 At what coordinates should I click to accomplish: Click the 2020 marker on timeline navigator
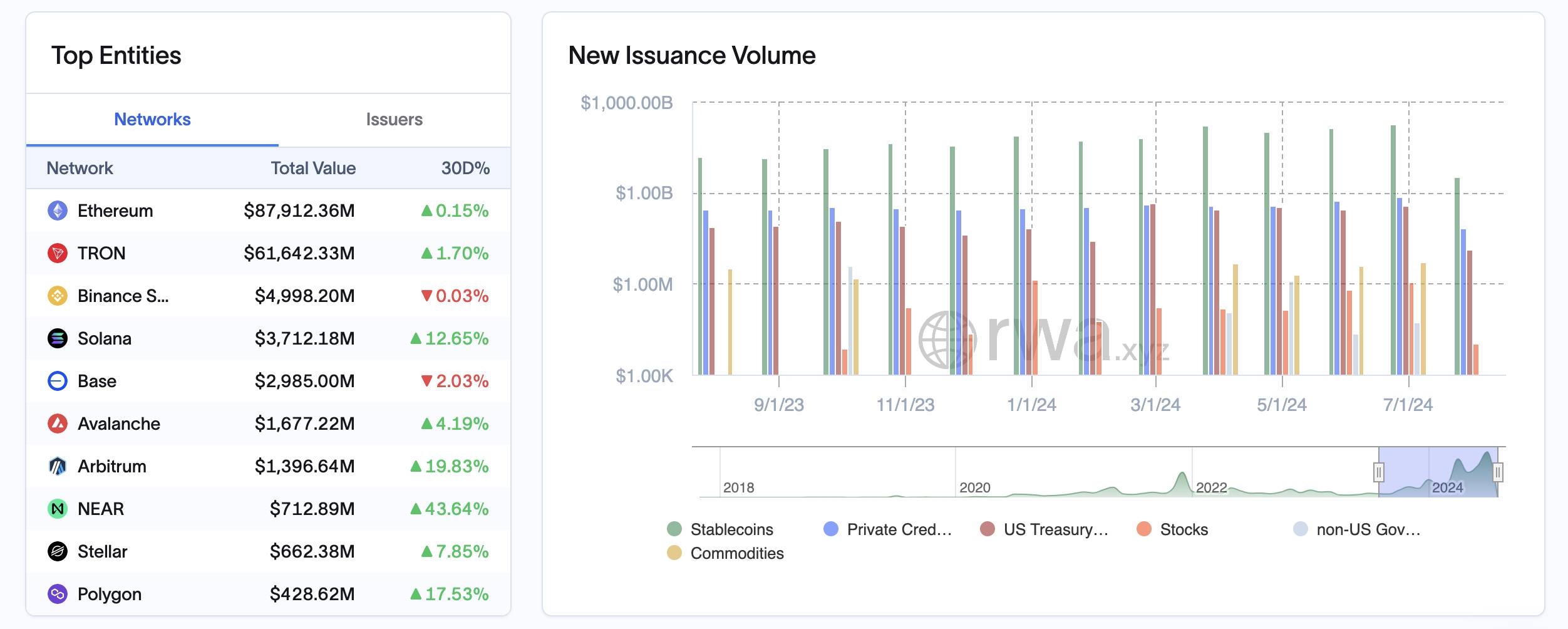point(974,487)
